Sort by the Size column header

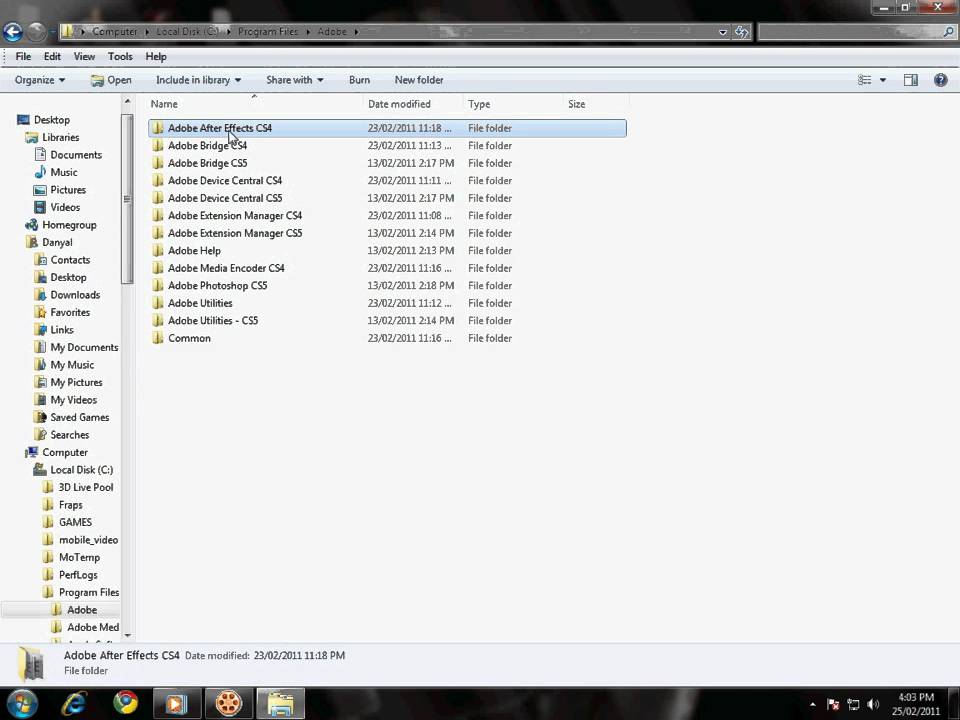click(576, 104)
